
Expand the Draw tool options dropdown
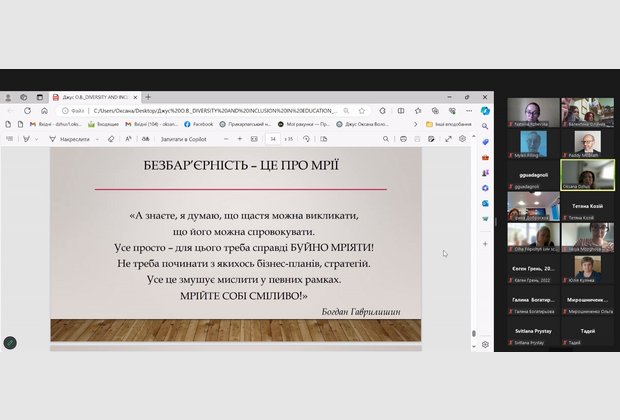(96, 139)
